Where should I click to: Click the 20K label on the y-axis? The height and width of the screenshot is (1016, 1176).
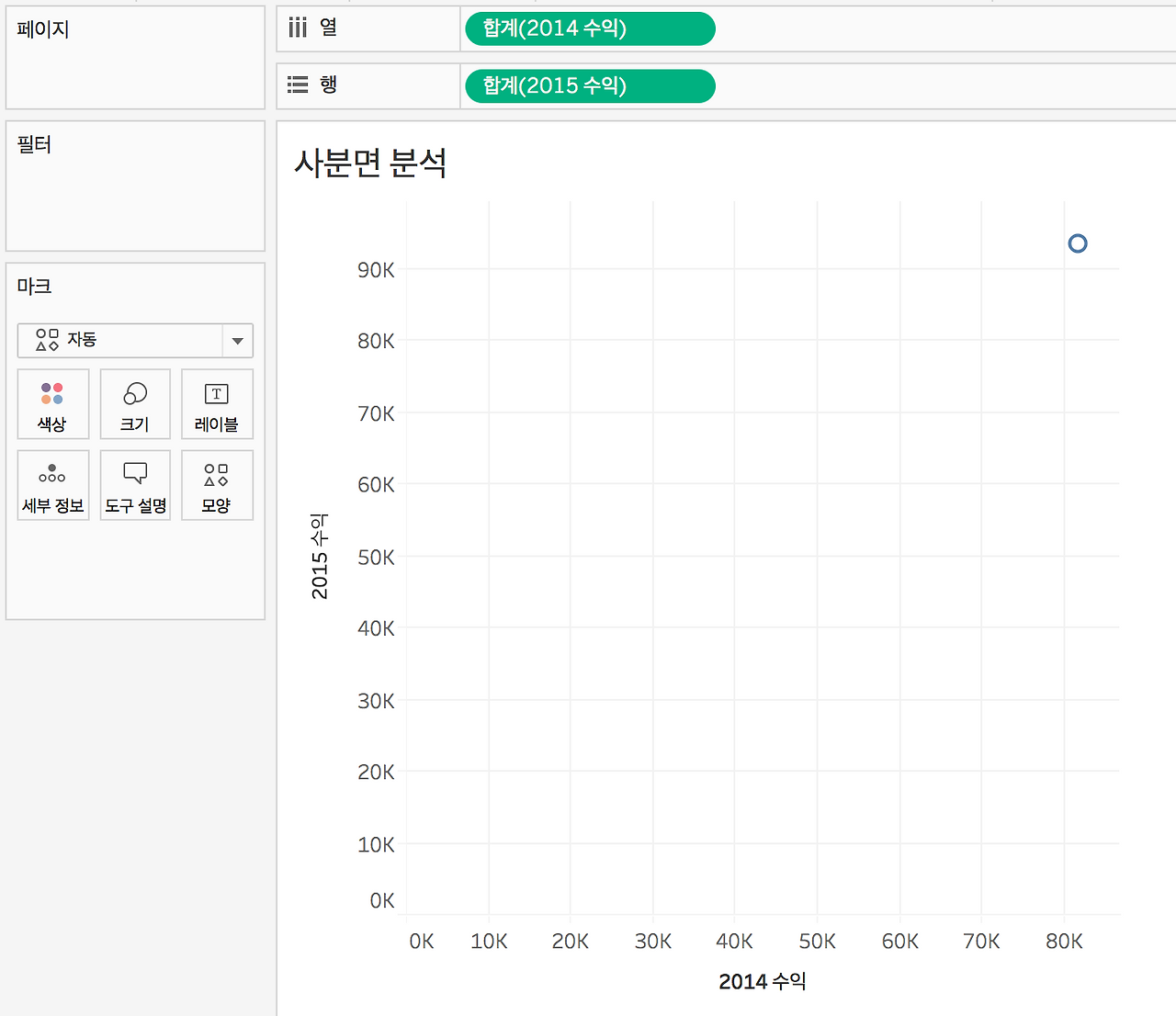(x=376, y=773)
